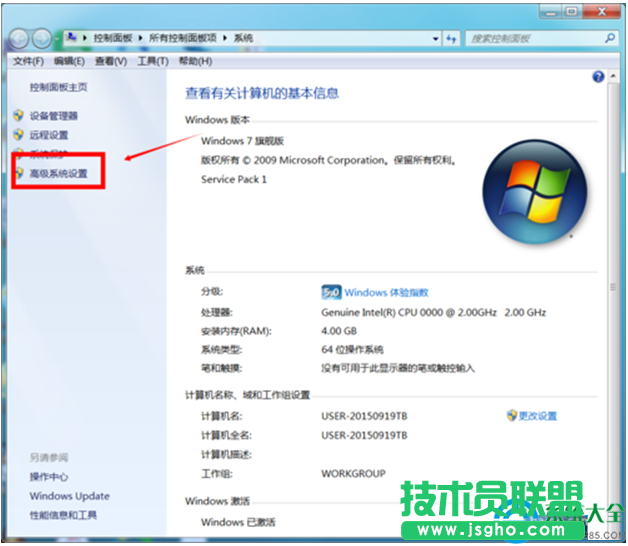The height and width of the screenshot is (546, 628).
Task: Click the 5.0 experience index score badge
Action: [331, 292]
